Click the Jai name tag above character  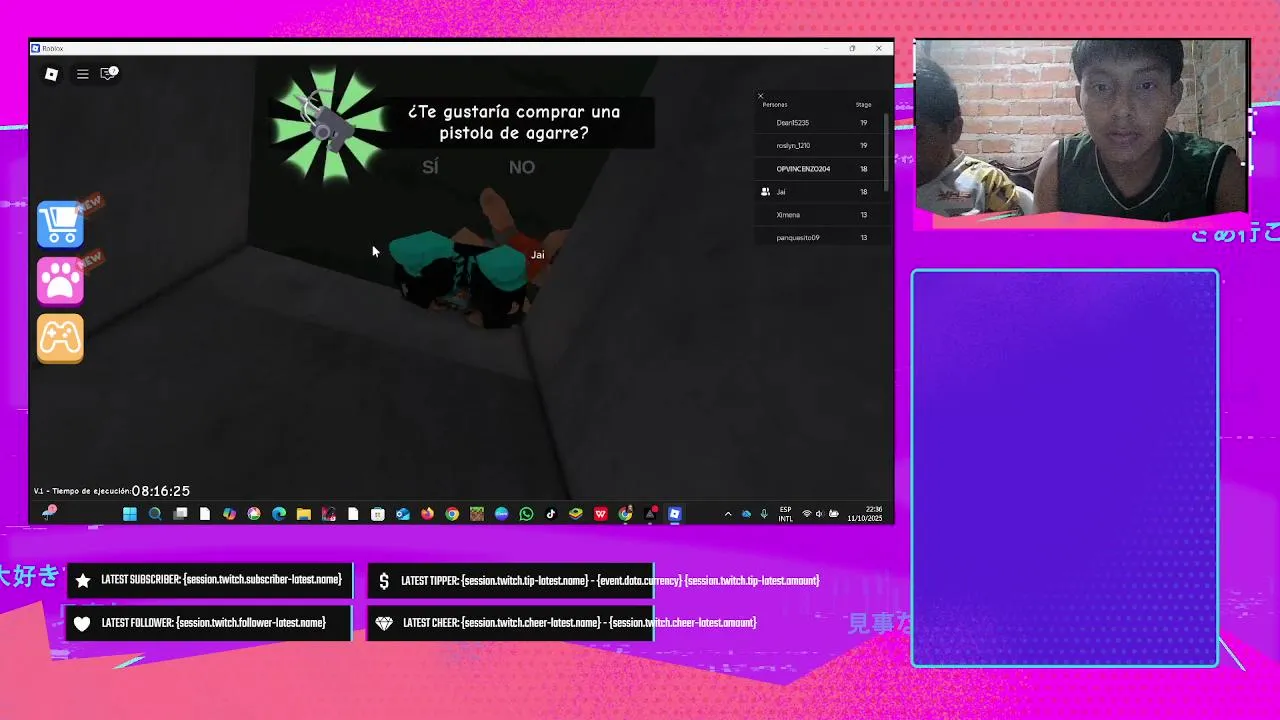click(538, 255)
